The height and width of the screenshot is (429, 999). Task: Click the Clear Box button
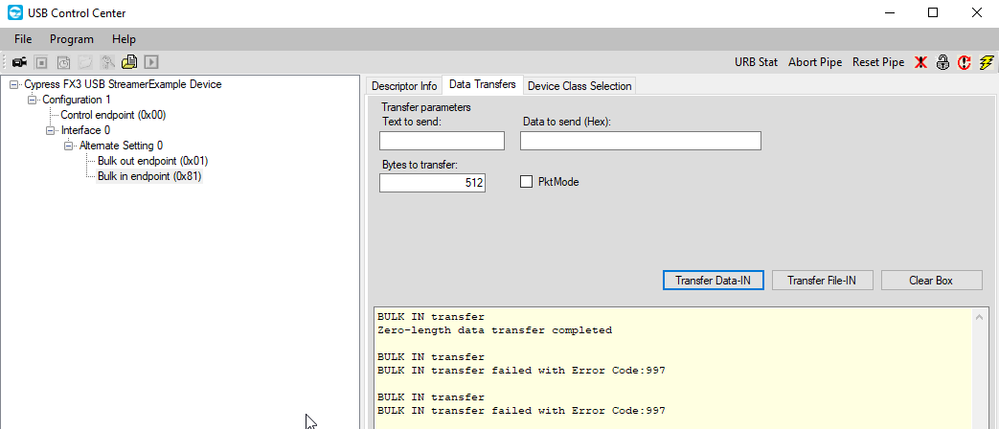pos(931,280)
